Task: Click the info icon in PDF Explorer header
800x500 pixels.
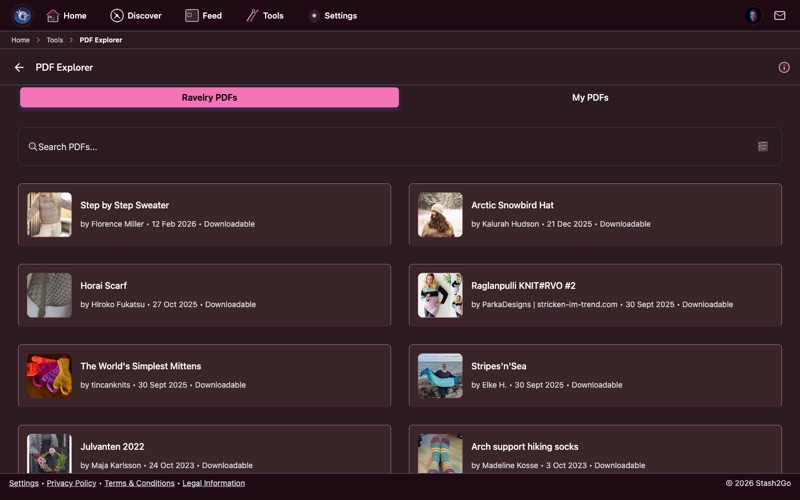Action: 784,68
